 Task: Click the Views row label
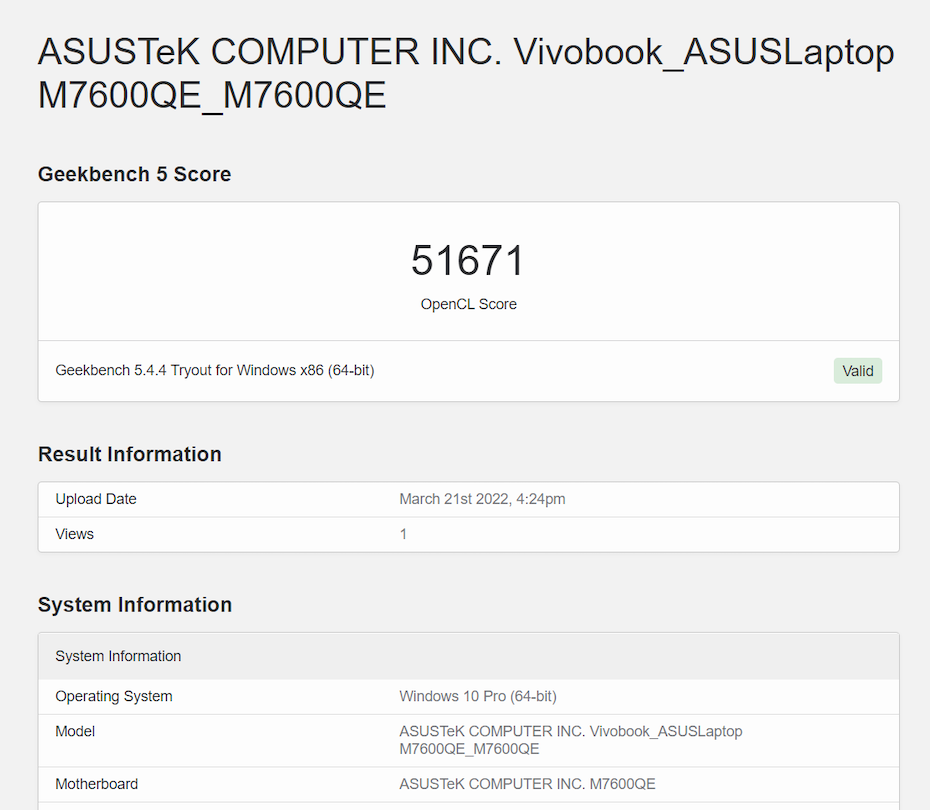point(75,534)
